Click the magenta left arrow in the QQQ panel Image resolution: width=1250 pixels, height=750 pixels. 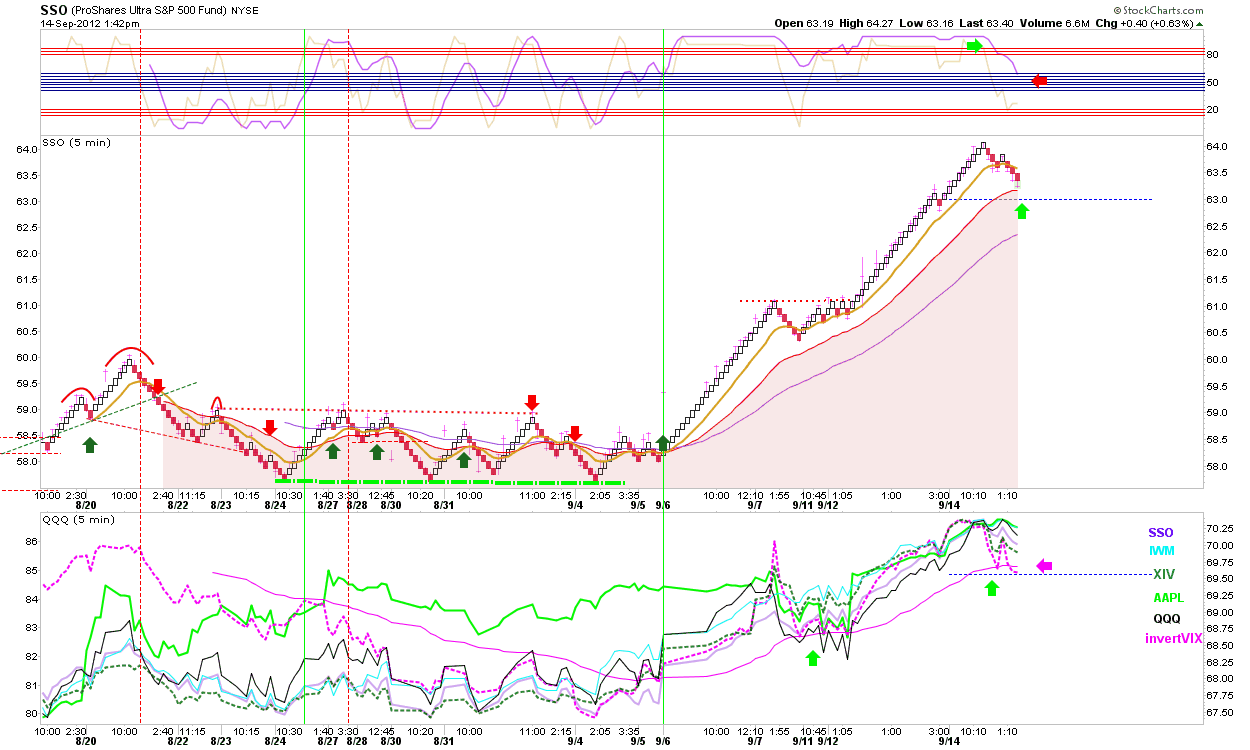tap(1044, 566)
